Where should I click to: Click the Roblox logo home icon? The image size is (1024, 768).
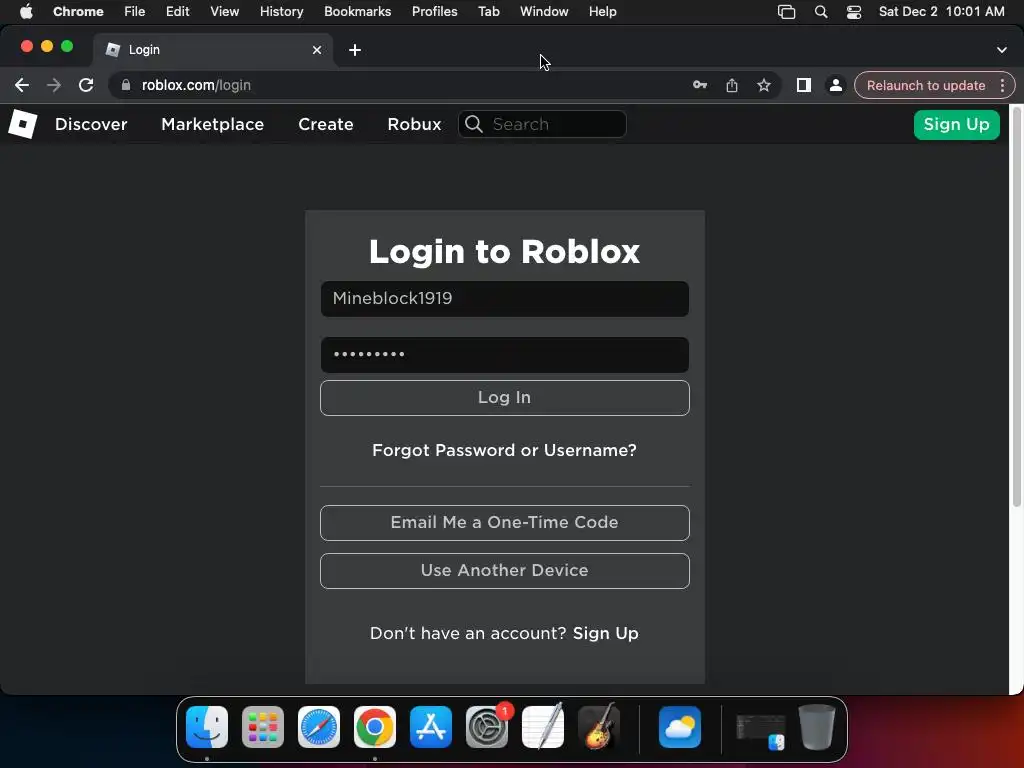(x=22, y=124)
